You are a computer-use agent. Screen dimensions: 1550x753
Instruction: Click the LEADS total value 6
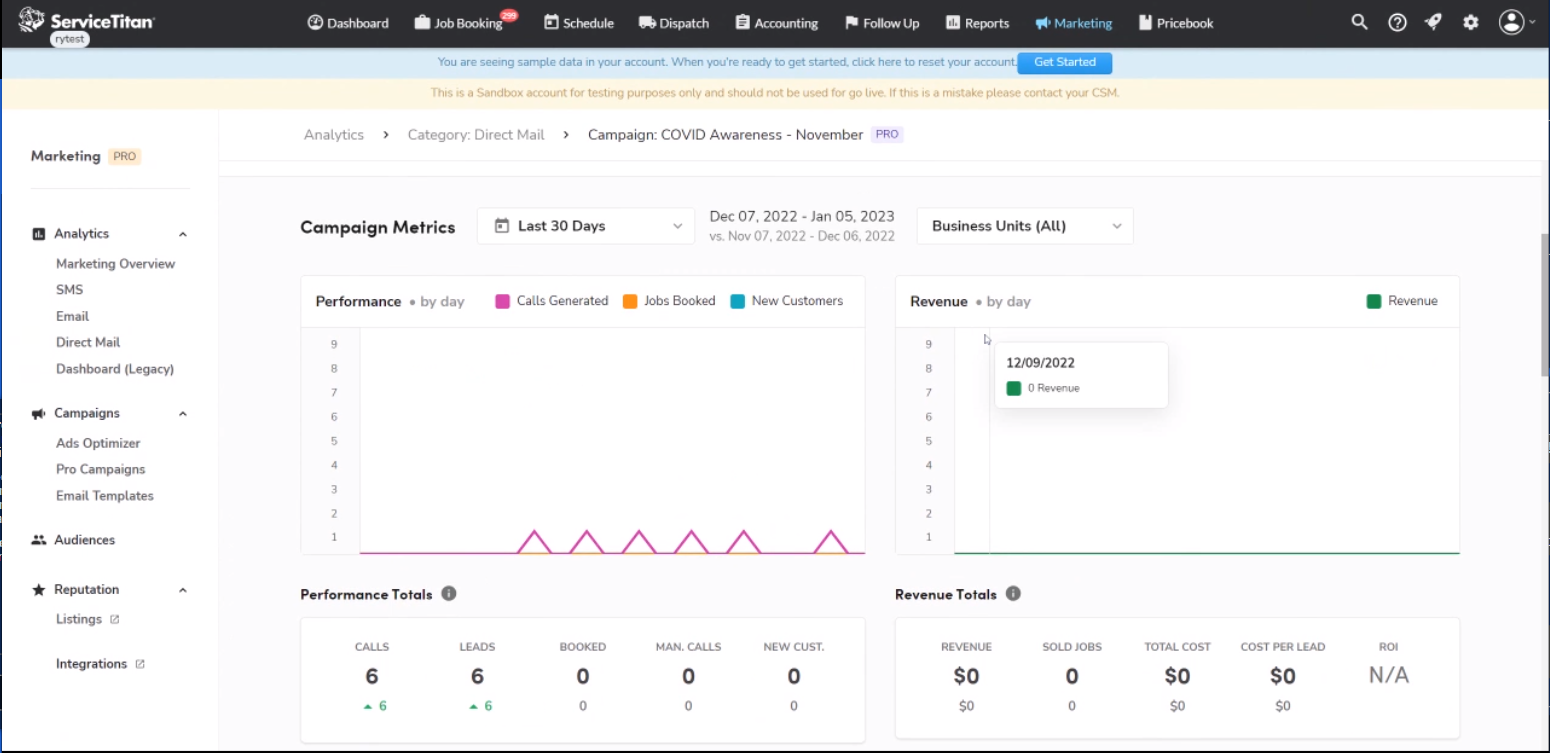coord(477,677)
